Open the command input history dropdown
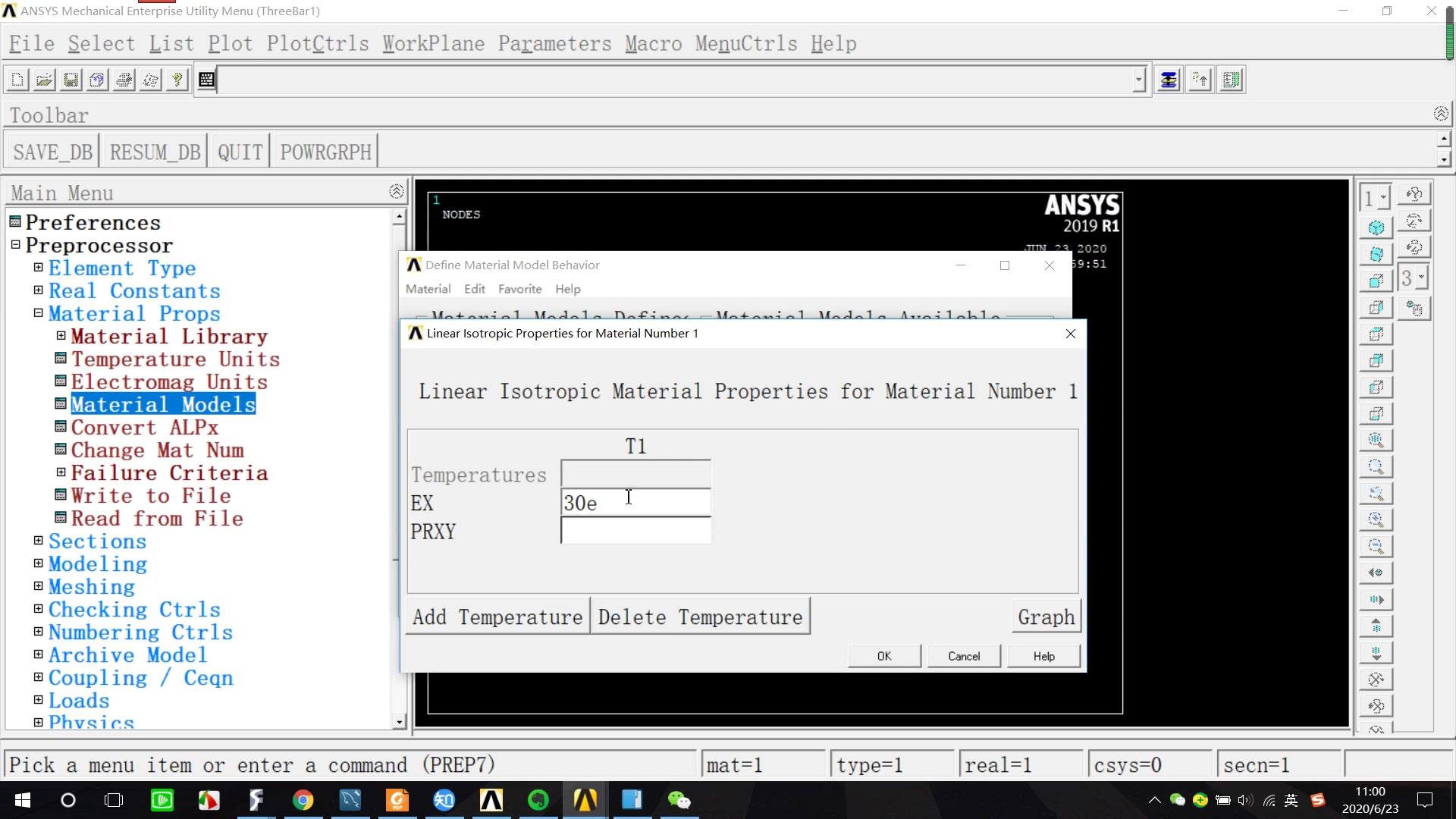The height and width of the screenshot is (819, 1456). tap(1138, 80)
